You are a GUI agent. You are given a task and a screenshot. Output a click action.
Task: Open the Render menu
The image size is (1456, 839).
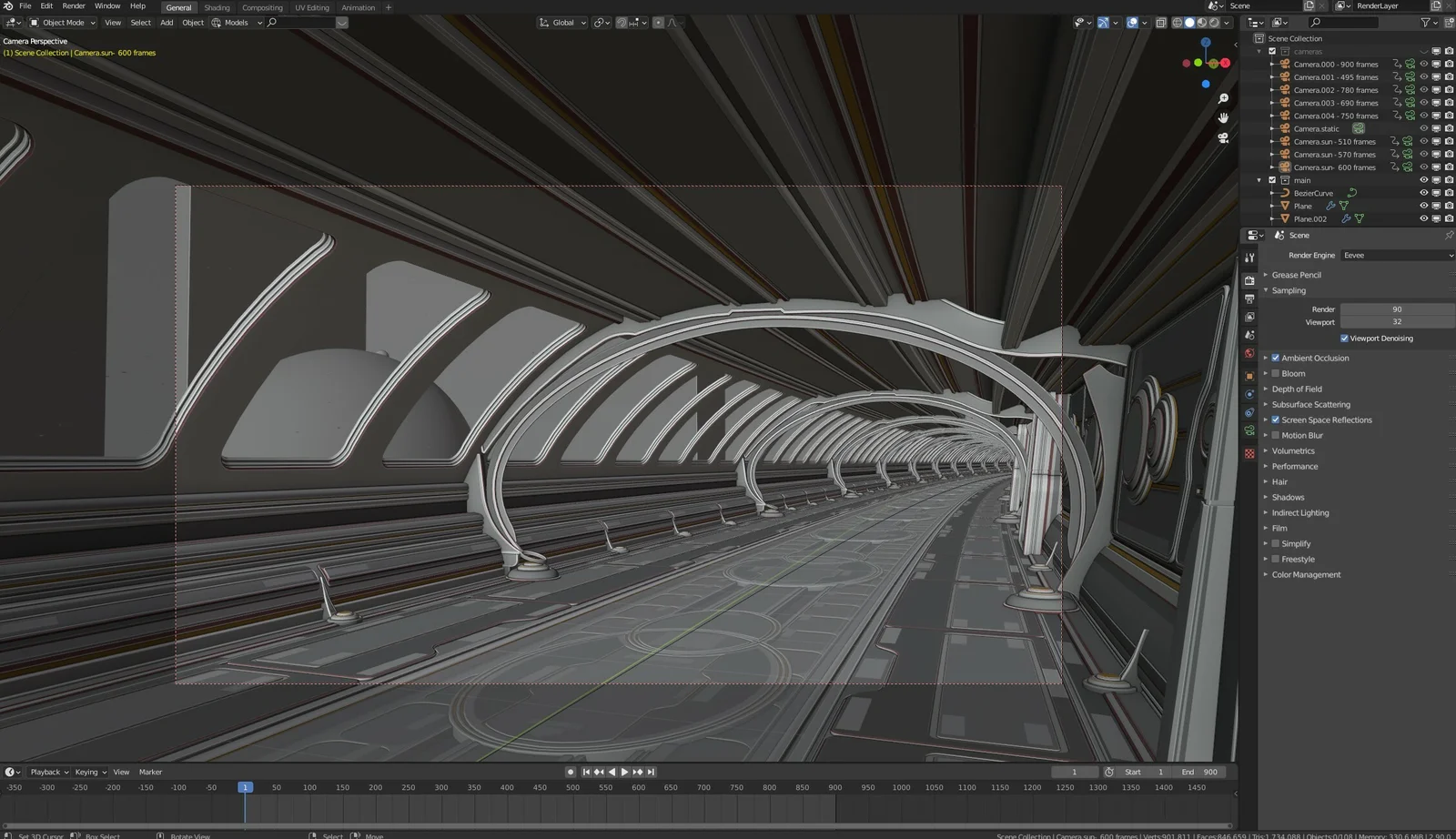(73, 5)
